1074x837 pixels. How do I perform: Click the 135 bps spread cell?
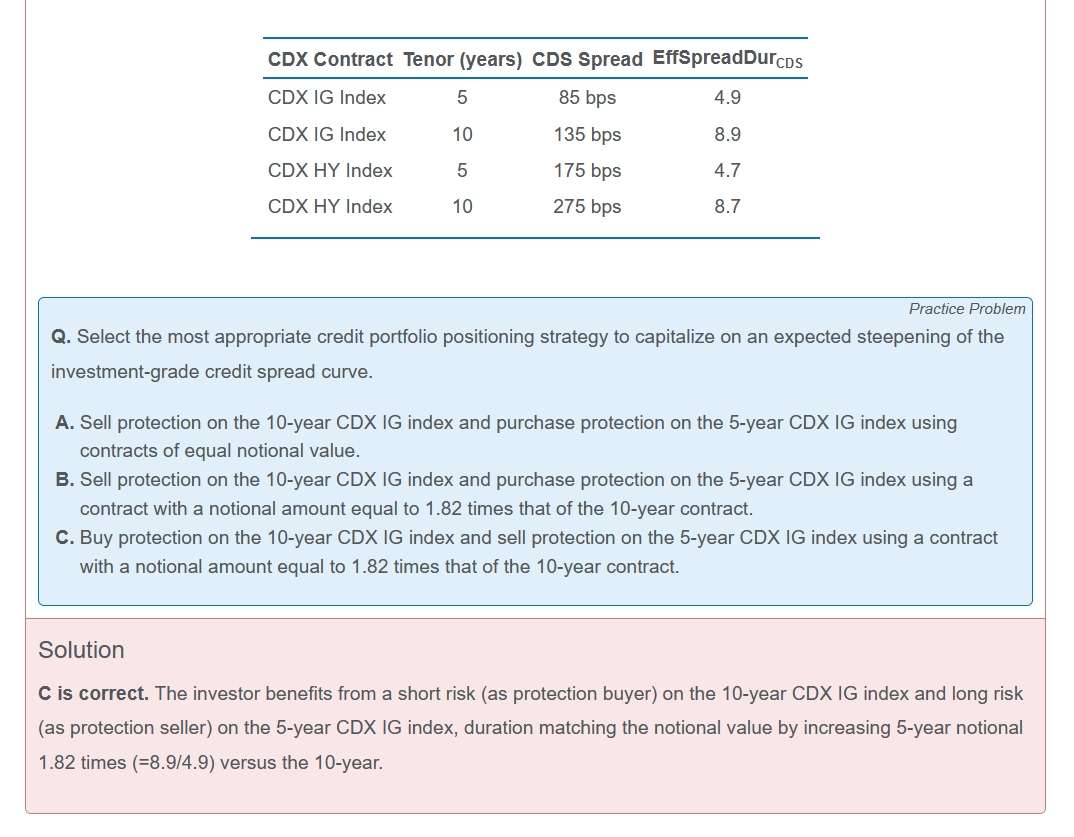(x=587, y=135)
